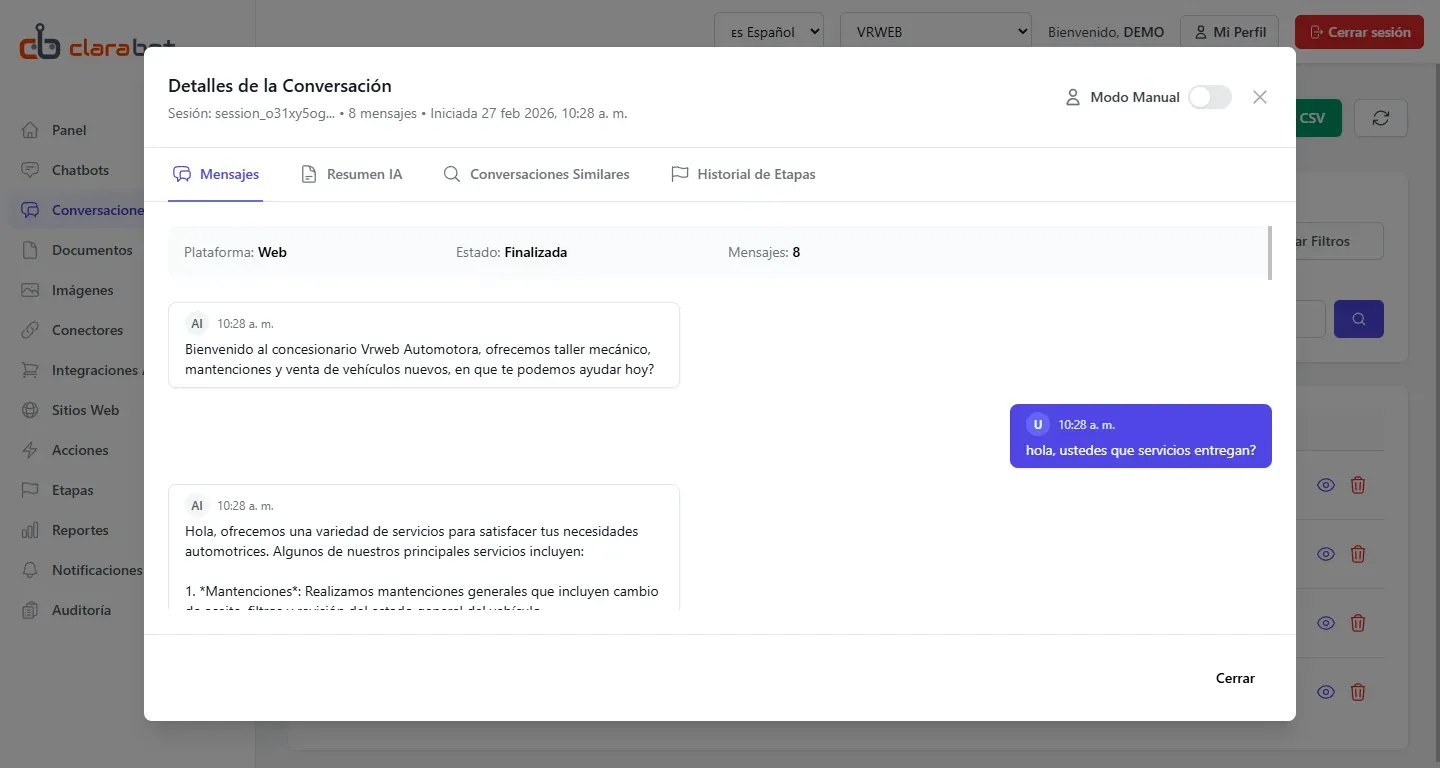
Task: Open Acciones in the sidebar
Action: coord(80,450)
